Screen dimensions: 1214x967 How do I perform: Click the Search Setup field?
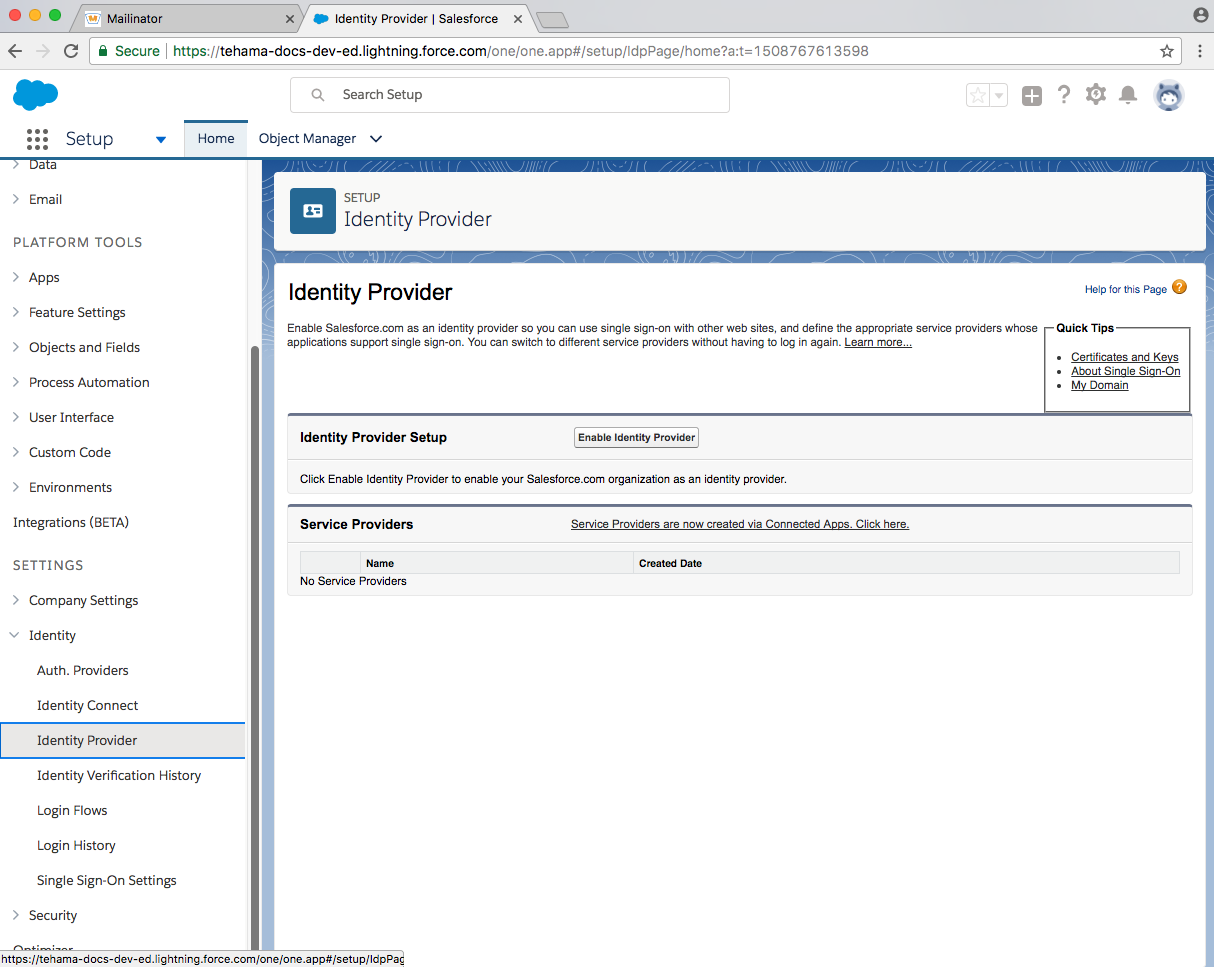[x=510, y=95]
